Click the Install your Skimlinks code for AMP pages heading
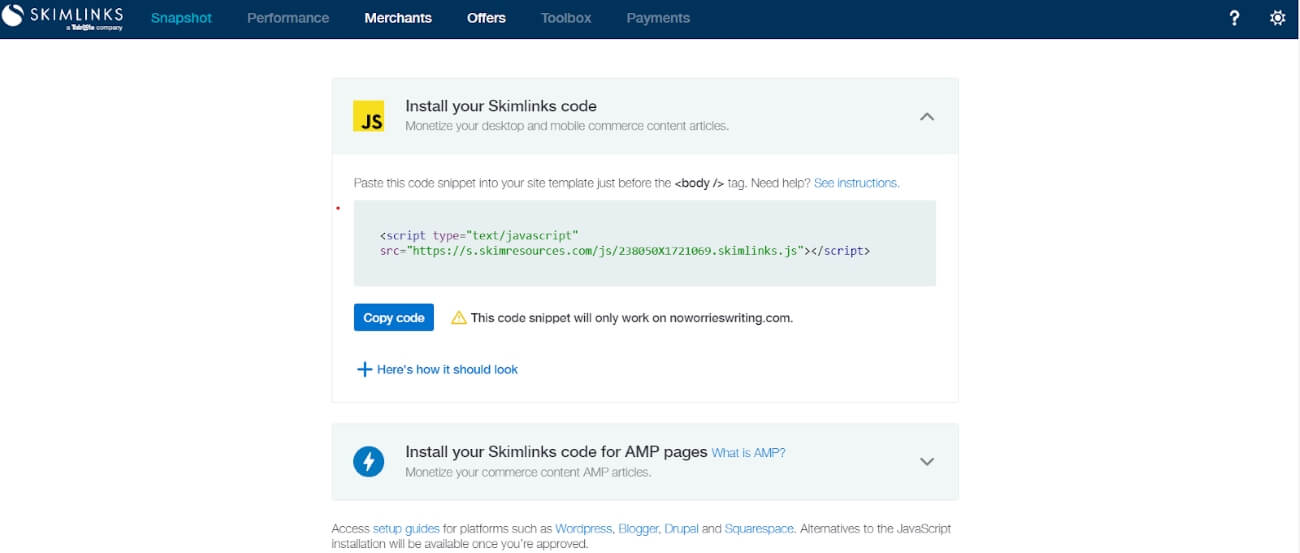 click(556, 452)
